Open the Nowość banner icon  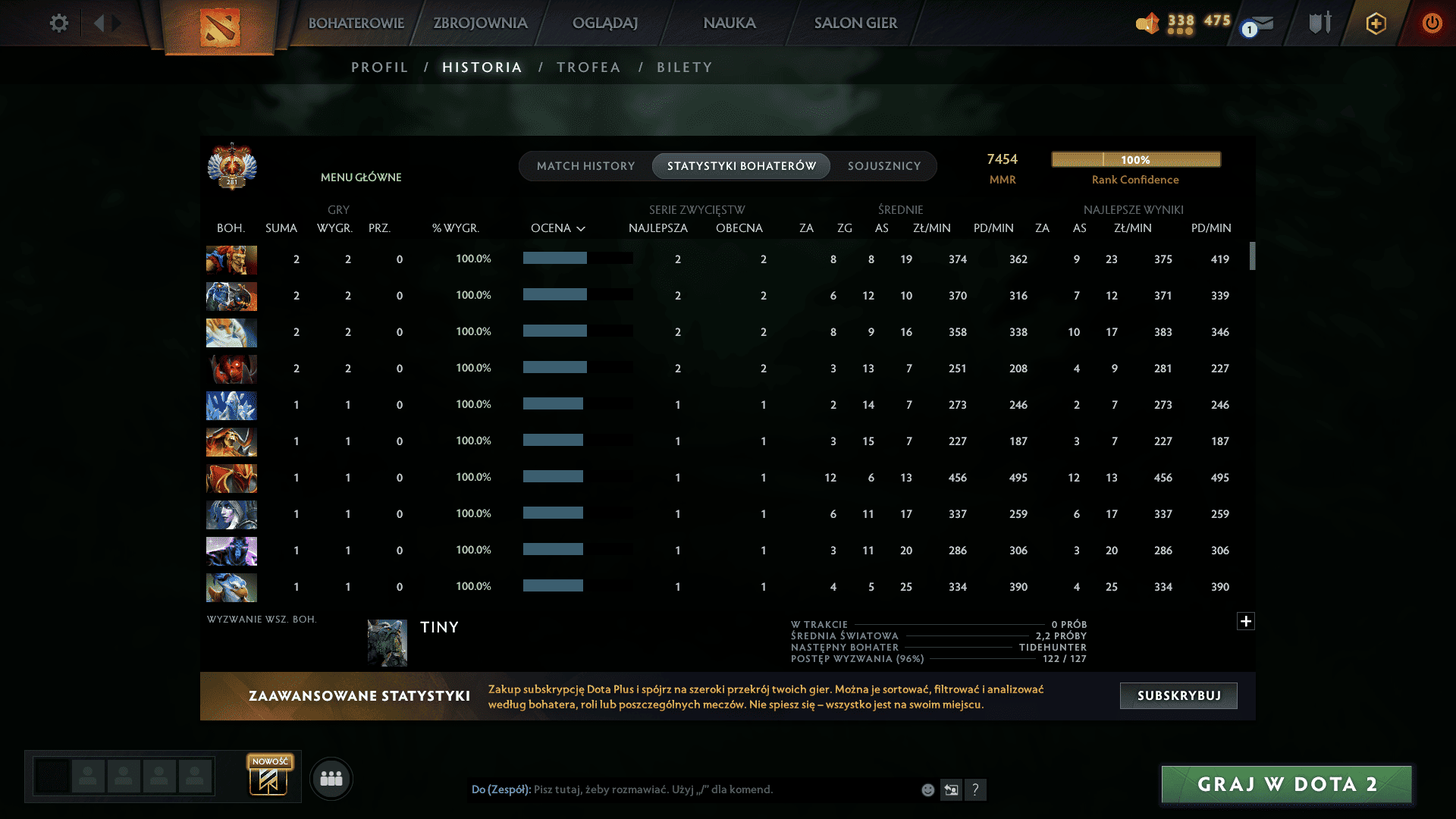coord(269,775)
